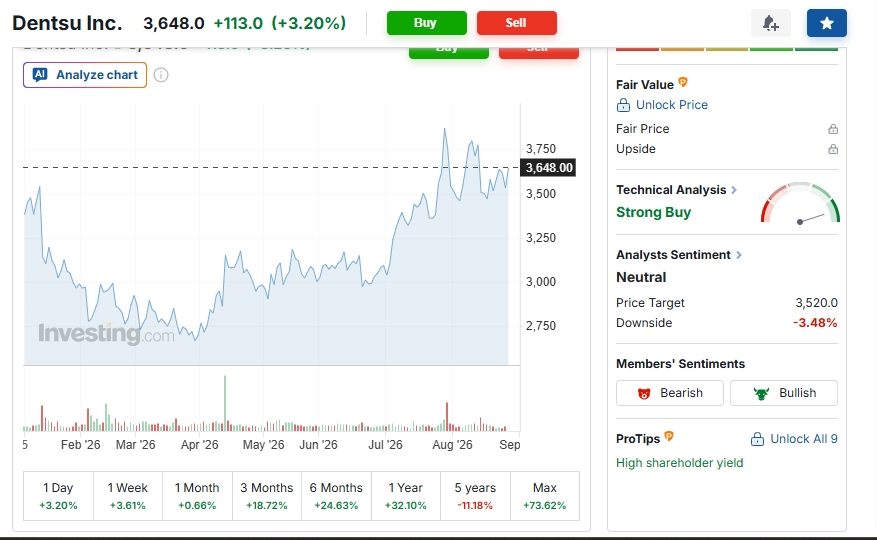Click the green Buy button in header
This screenshot has width=877, height=540.
[x=426, y=23]
